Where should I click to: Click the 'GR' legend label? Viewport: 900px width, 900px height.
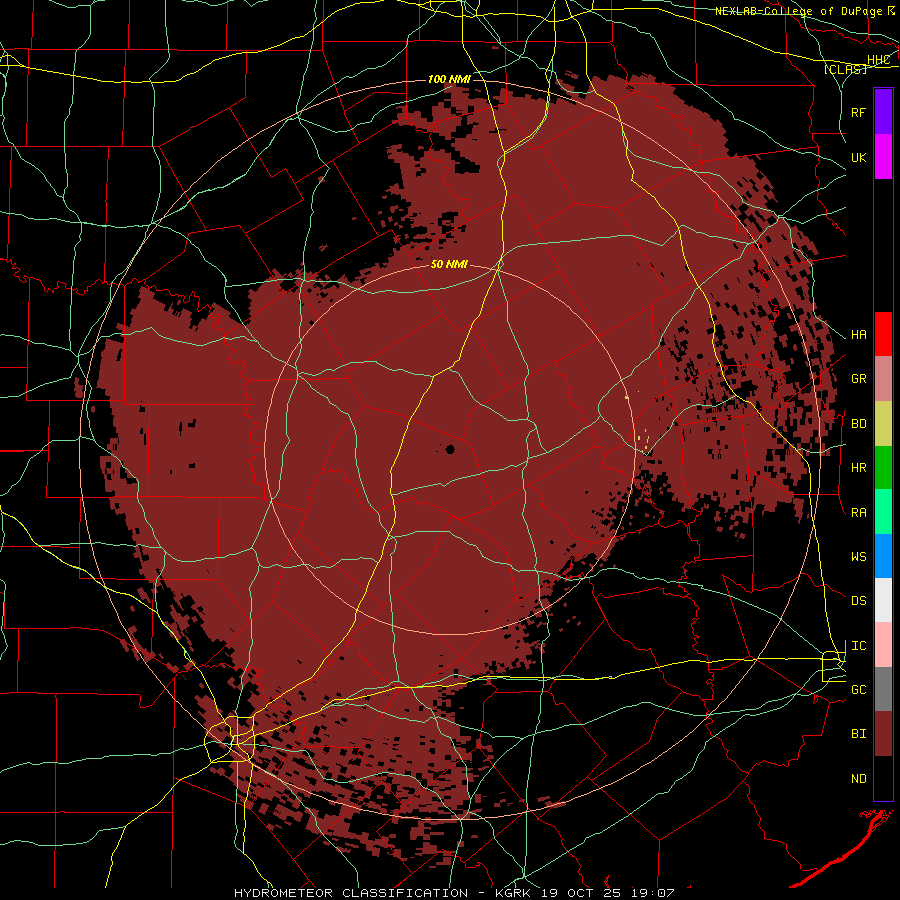859,379
